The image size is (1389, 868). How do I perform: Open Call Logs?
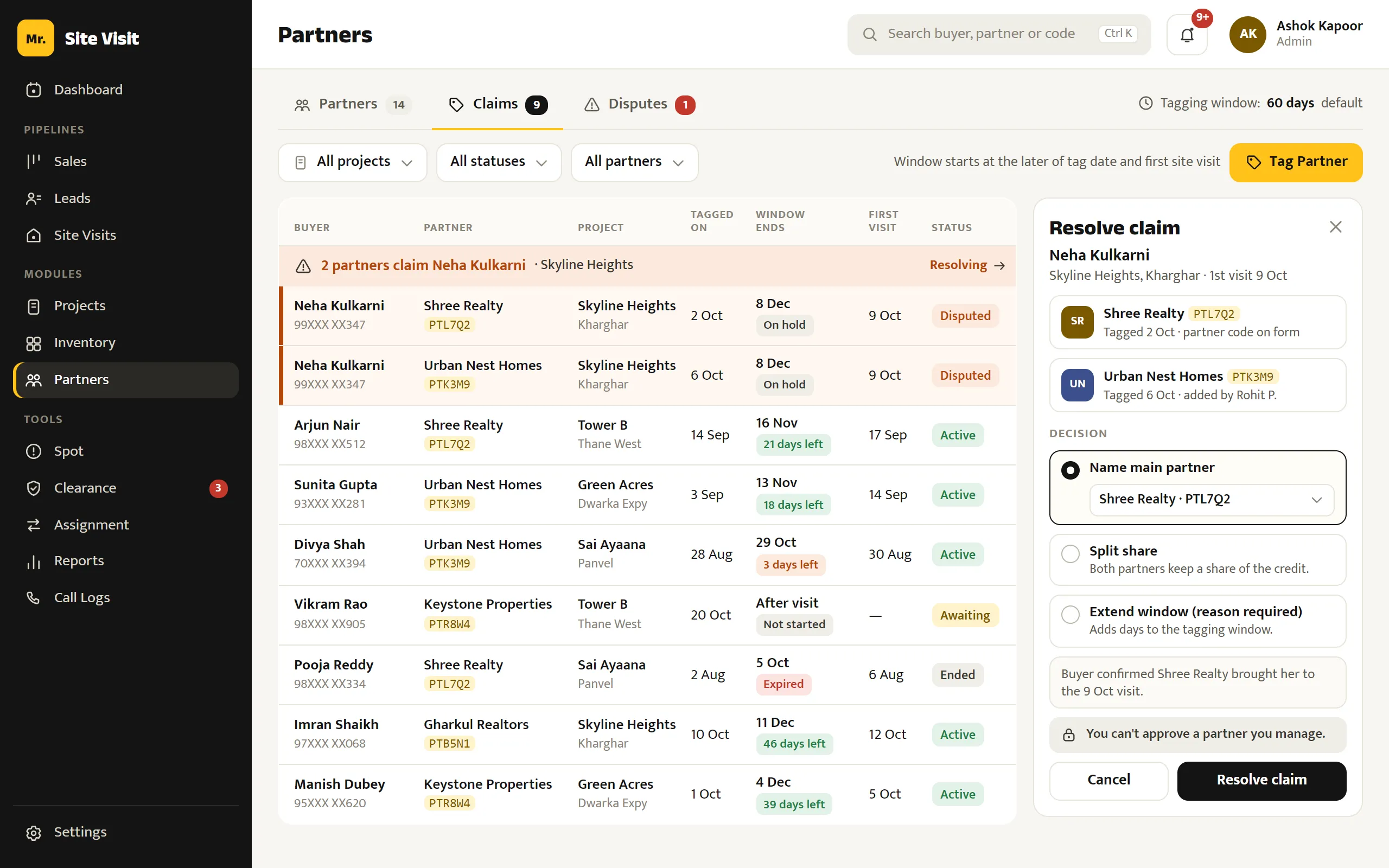coord(126,598)
